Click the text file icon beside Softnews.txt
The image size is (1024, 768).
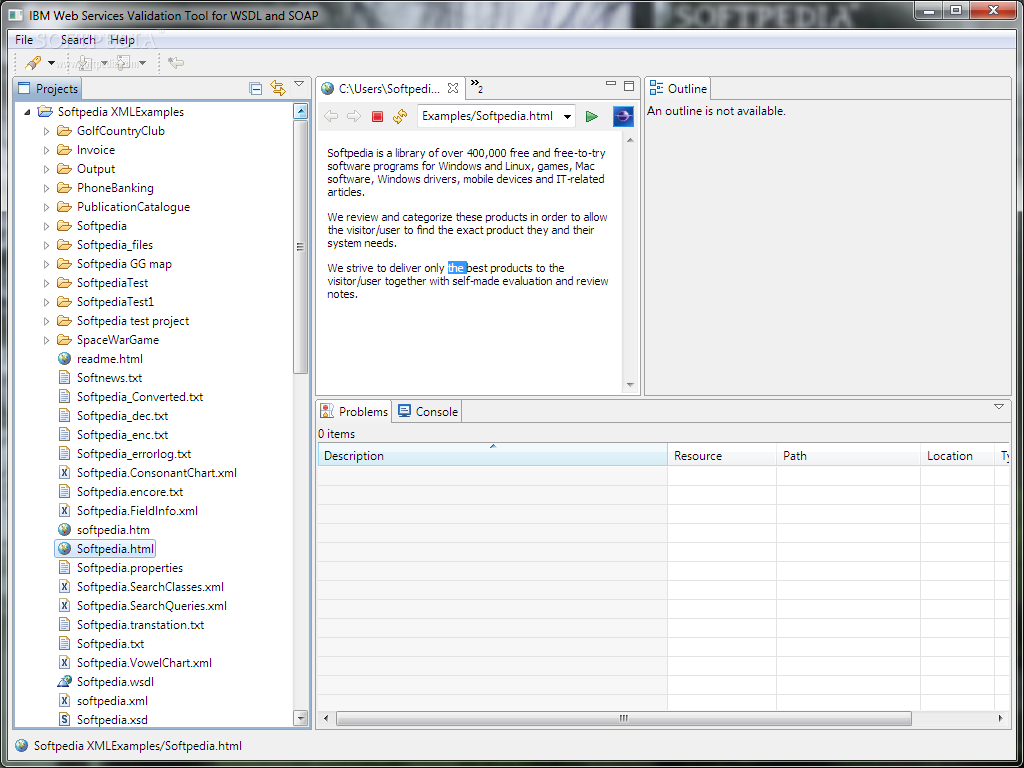tap(64, 377)
